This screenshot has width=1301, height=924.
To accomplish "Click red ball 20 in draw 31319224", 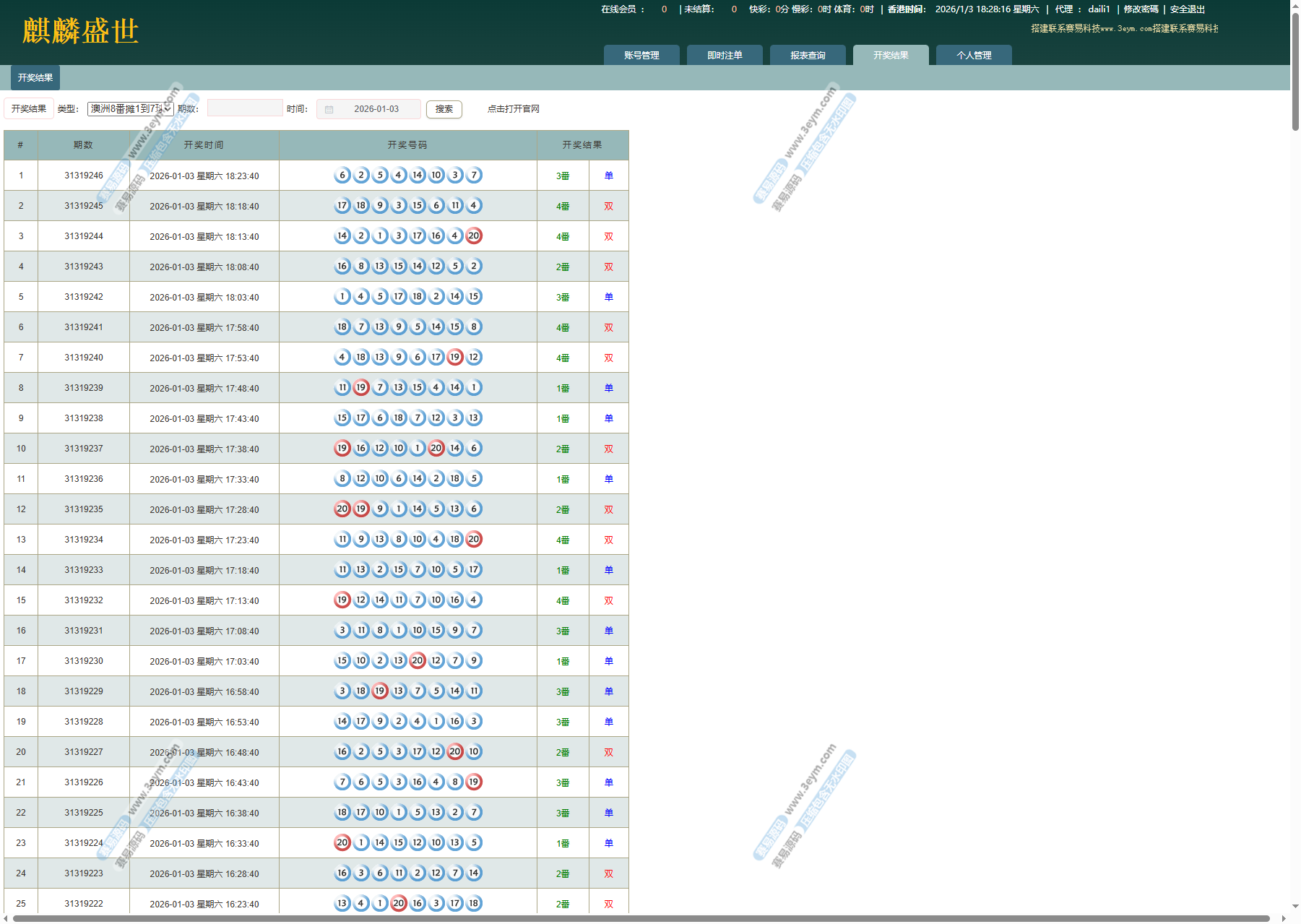I will click(342, 843).
